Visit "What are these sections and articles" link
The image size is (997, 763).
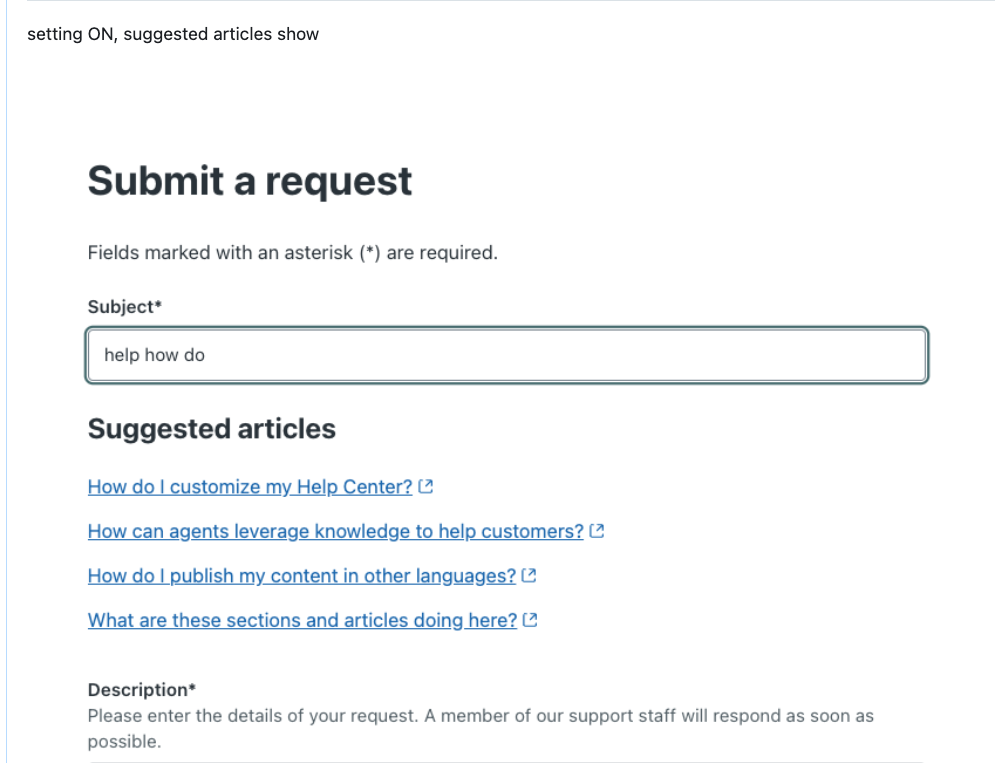pos(302,620)
